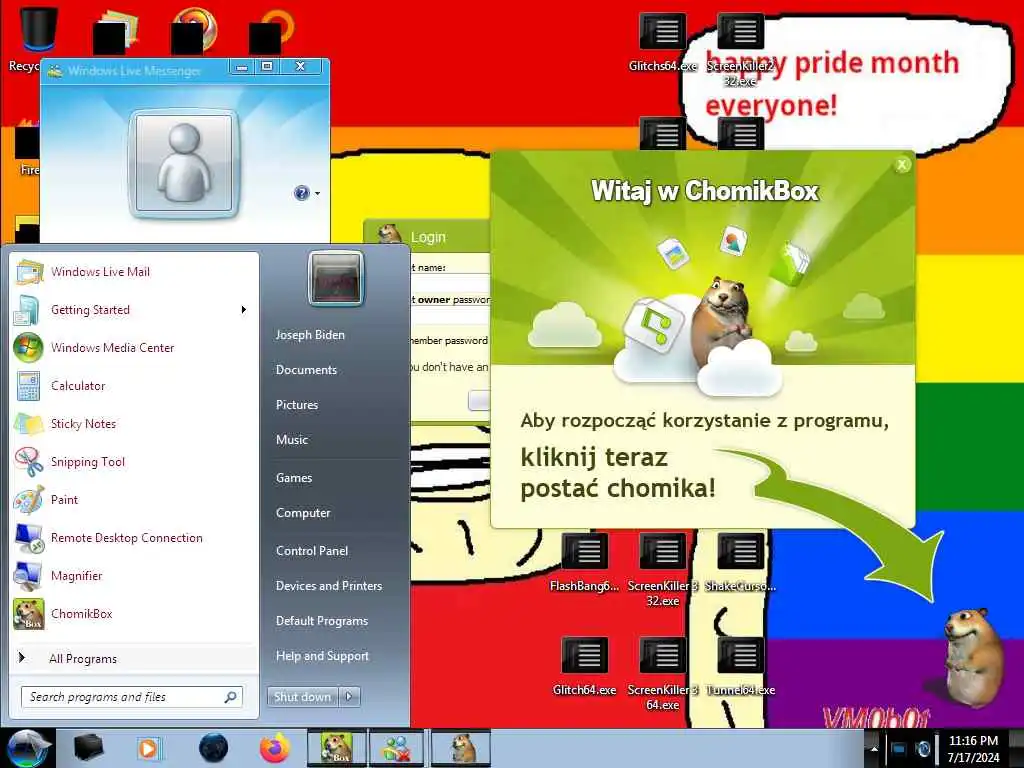Image resolution: width=1024 pixels, height=768 pixels.
Task: Click the Windows Start orb
Action: pos(26,748)
